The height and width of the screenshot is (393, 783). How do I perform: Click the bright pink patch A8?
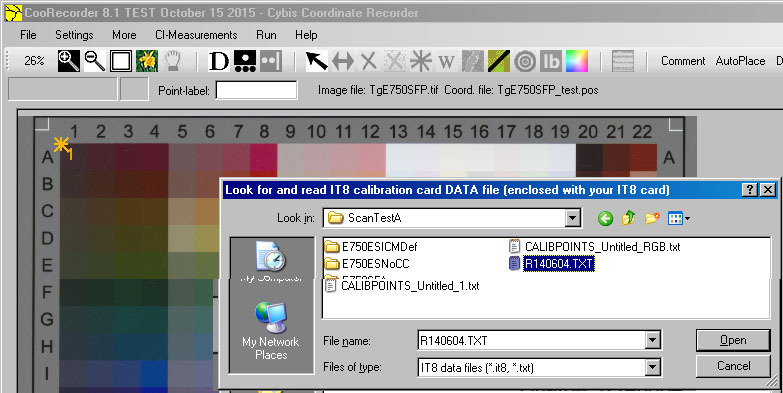(264, 157)
